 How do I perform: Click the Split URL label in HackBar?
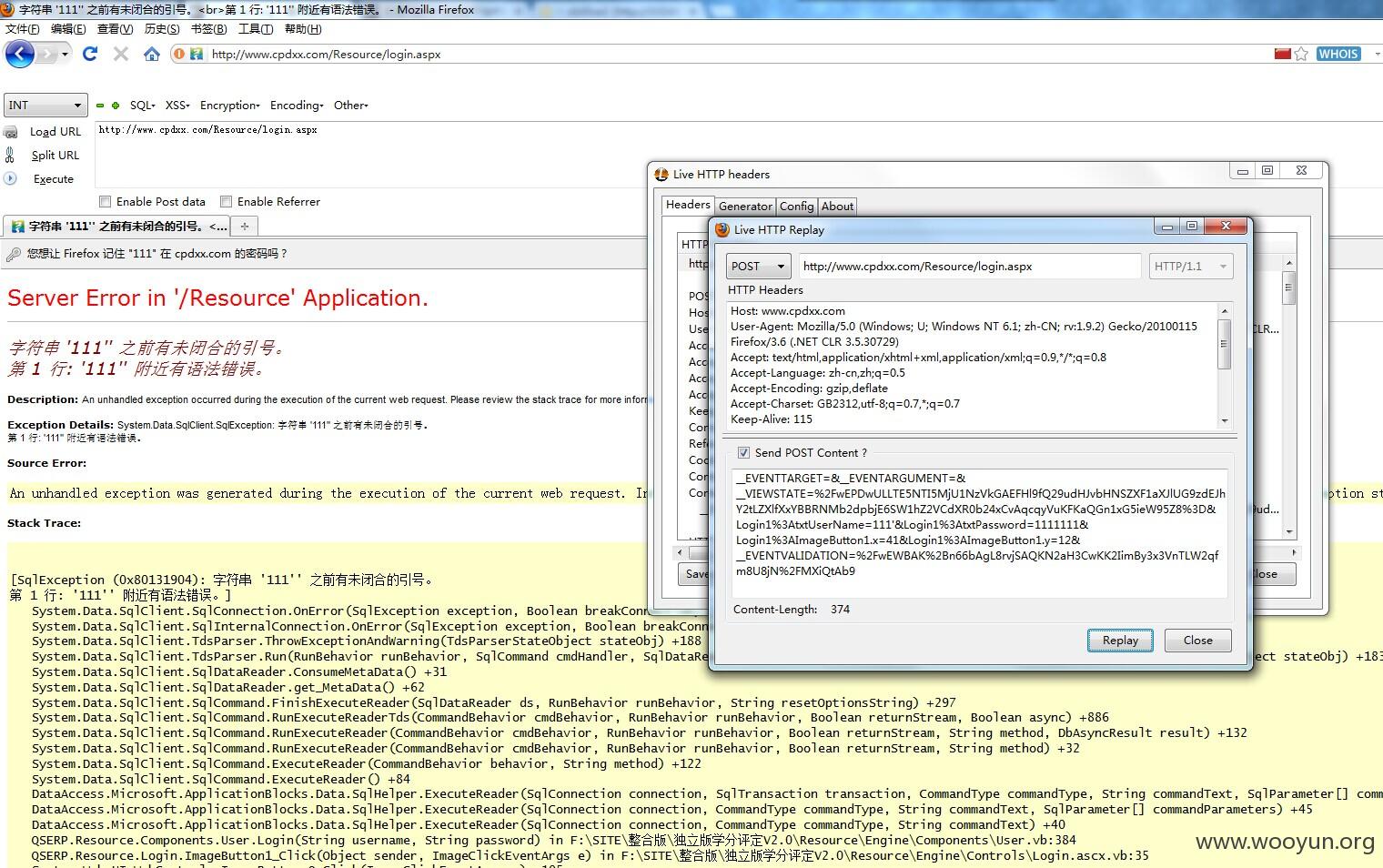[56, 156]
